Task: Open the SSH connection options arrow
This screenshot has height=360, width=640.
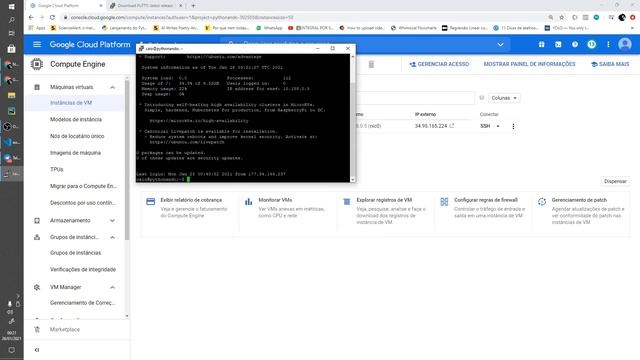Action: click(x=498, y=126)
